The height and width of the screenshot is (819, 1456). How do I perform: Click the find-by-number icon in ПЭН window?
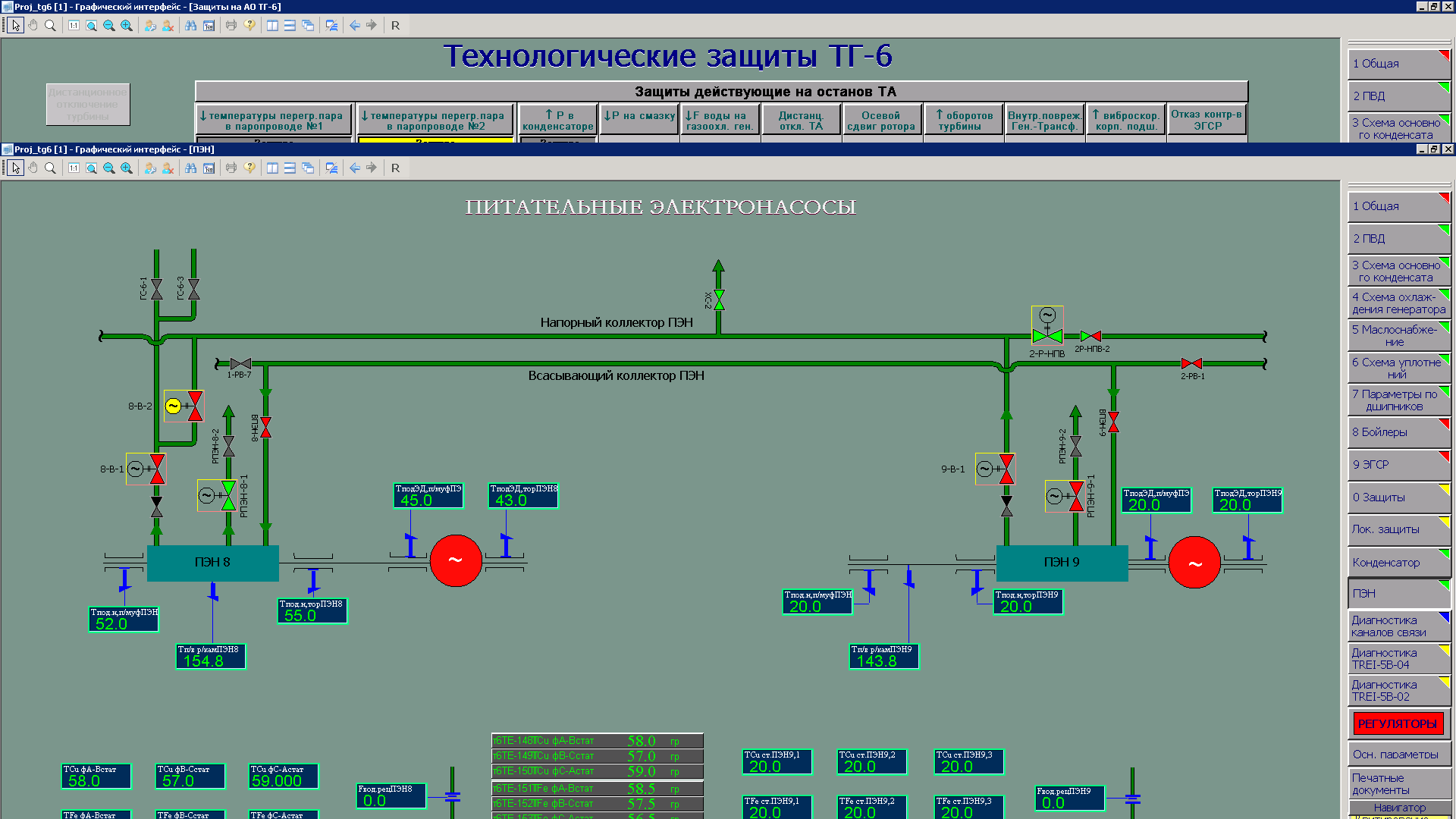[x=209, y=168]
